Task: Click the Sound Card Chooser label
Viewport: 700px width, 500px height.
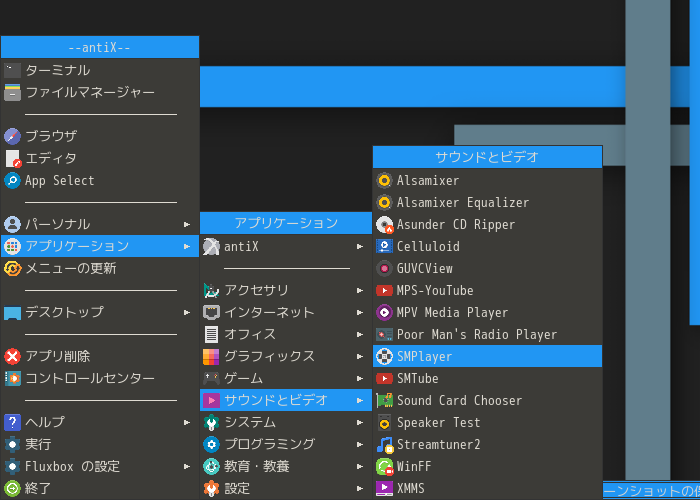Action: click(459, 400)
